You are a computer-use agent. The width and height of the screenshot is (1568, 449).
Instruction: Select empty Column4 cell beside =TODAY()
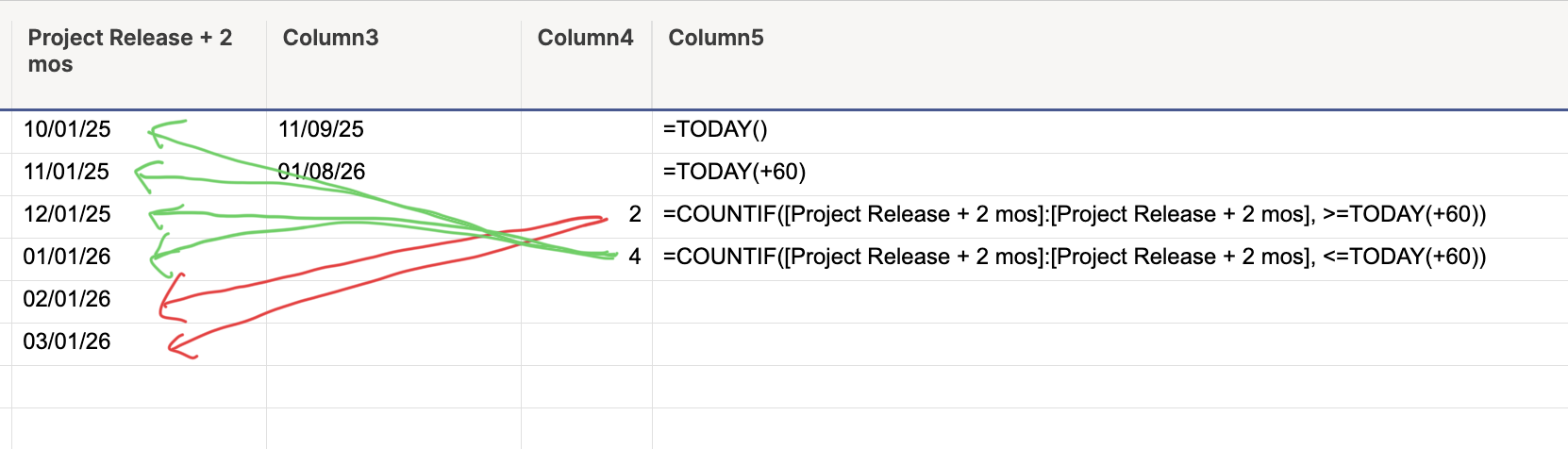pyautogui.click(x=586, y=132)
